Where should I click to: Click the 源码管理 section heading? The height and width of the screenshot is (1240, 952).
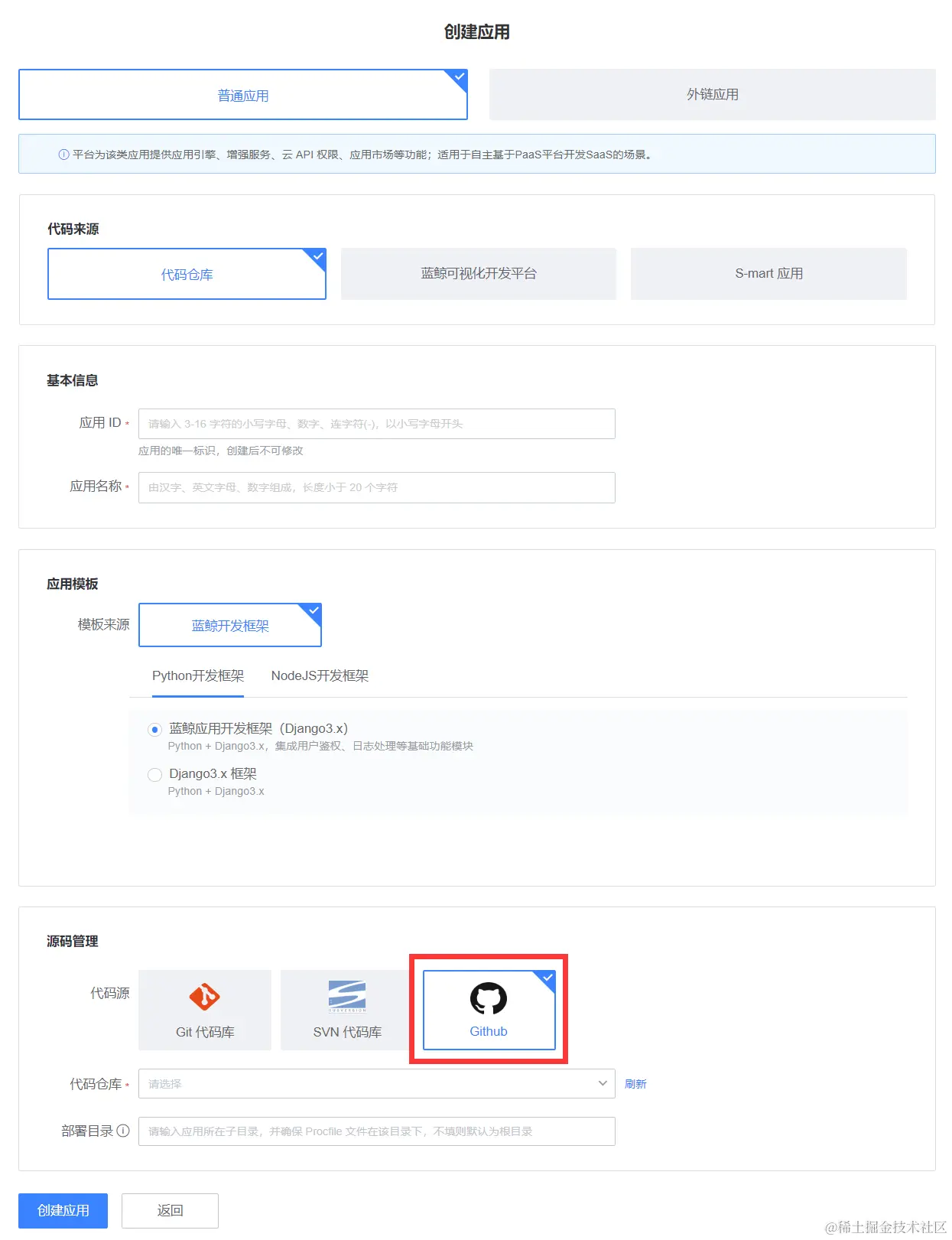pos(73,941)
